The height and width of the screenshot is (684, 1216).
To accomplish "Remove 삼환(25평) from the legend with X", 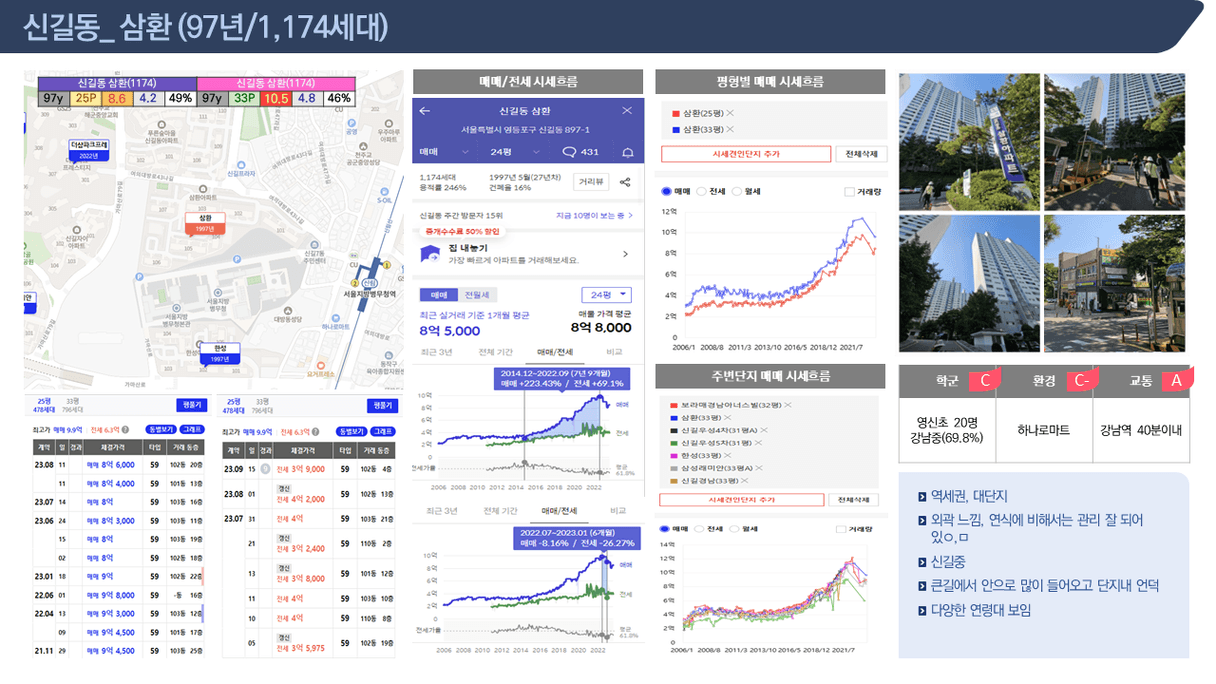I will pos(730,114).
